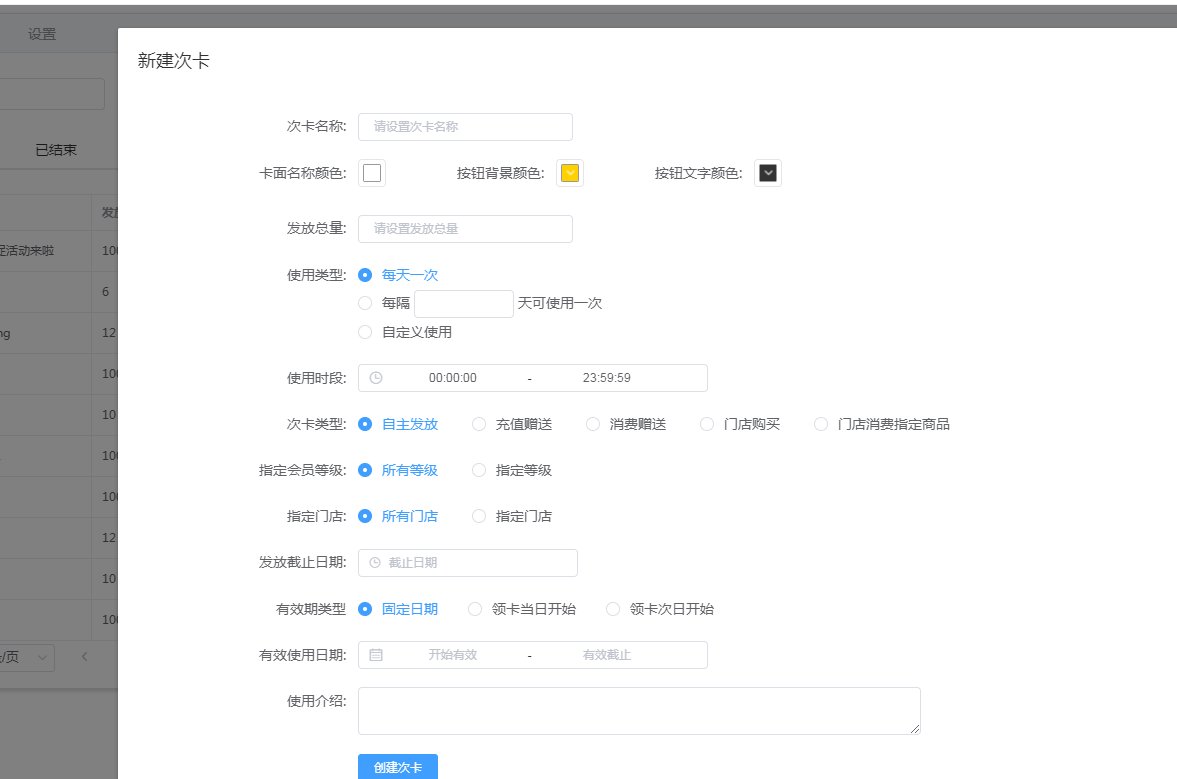Click the clock icon in 发放截止日期 field
1177x779 pixels.
375,563
